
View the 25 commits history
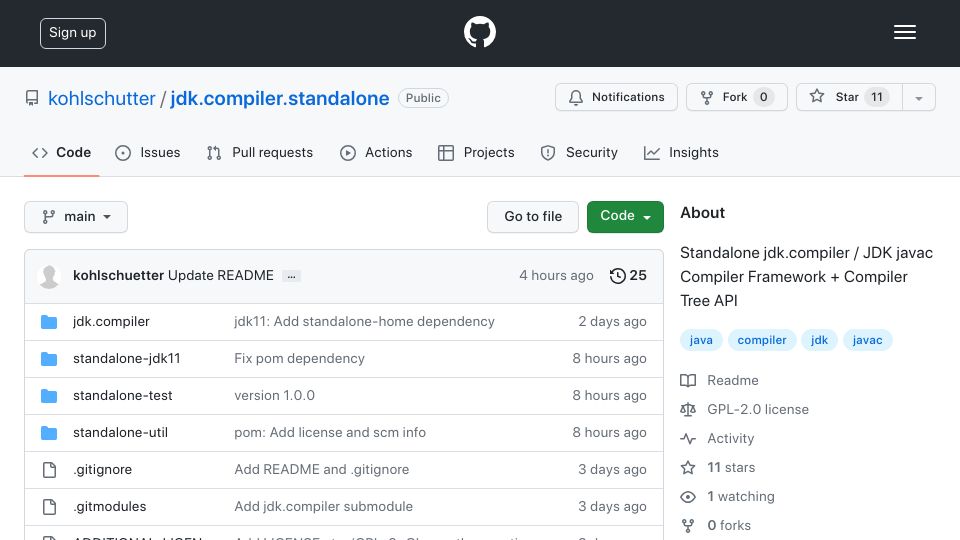point(628,276)
